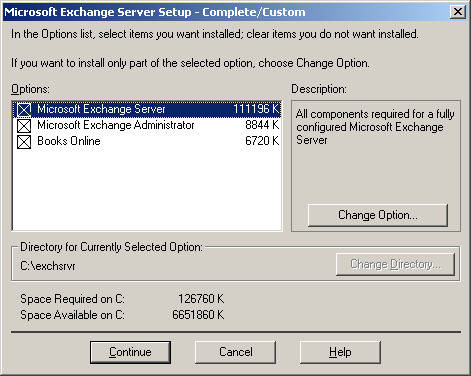Continue with the setup
This screenshot has height=376, width=471.
click(130, 352)
